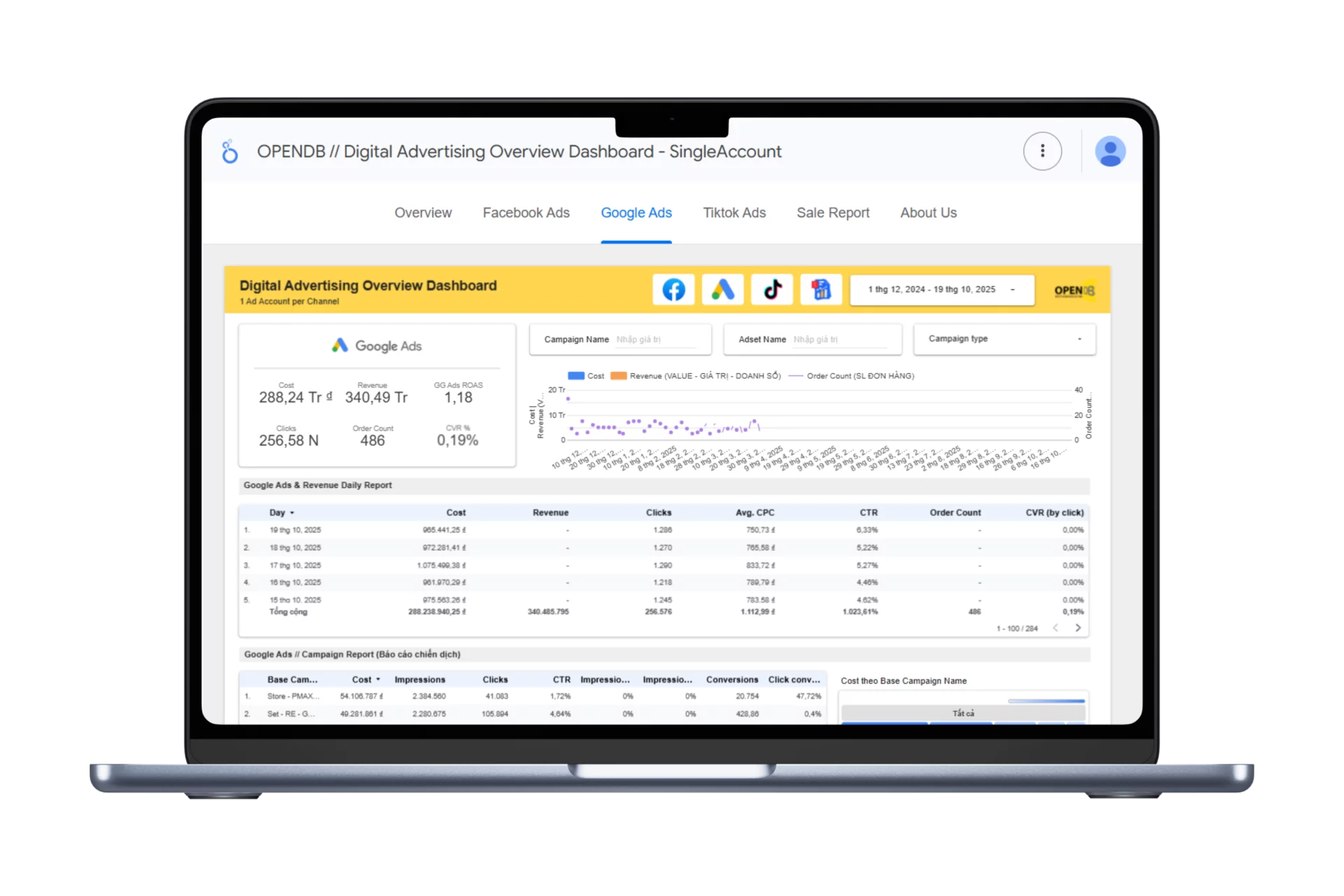Click the Looker Studio logo icon
1344x896 pixels.
coord(230,151)
